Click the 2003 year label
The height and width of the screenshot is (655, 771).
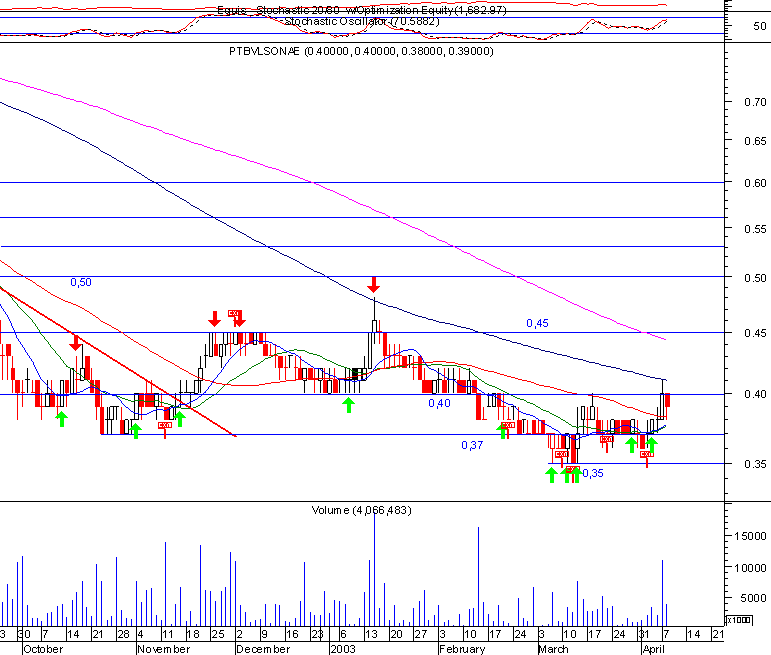[x=343, y=649]
